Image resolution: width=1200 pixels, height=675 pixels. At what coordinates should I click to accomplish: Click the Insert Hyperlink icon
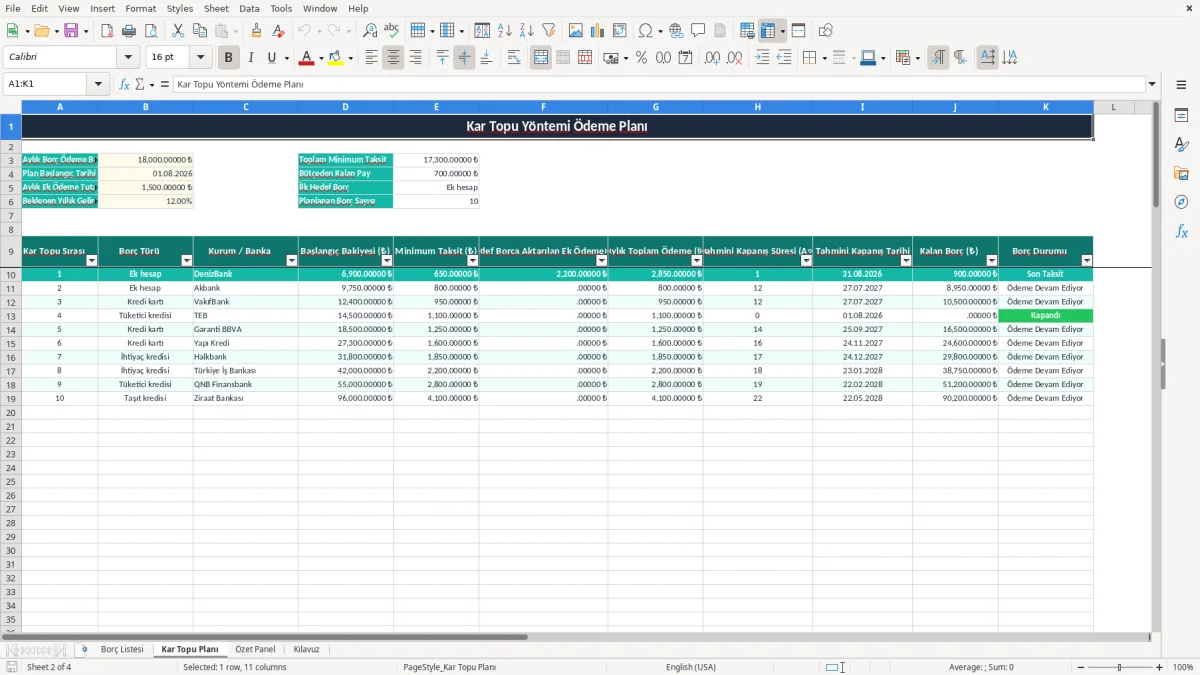click(677, 31)
